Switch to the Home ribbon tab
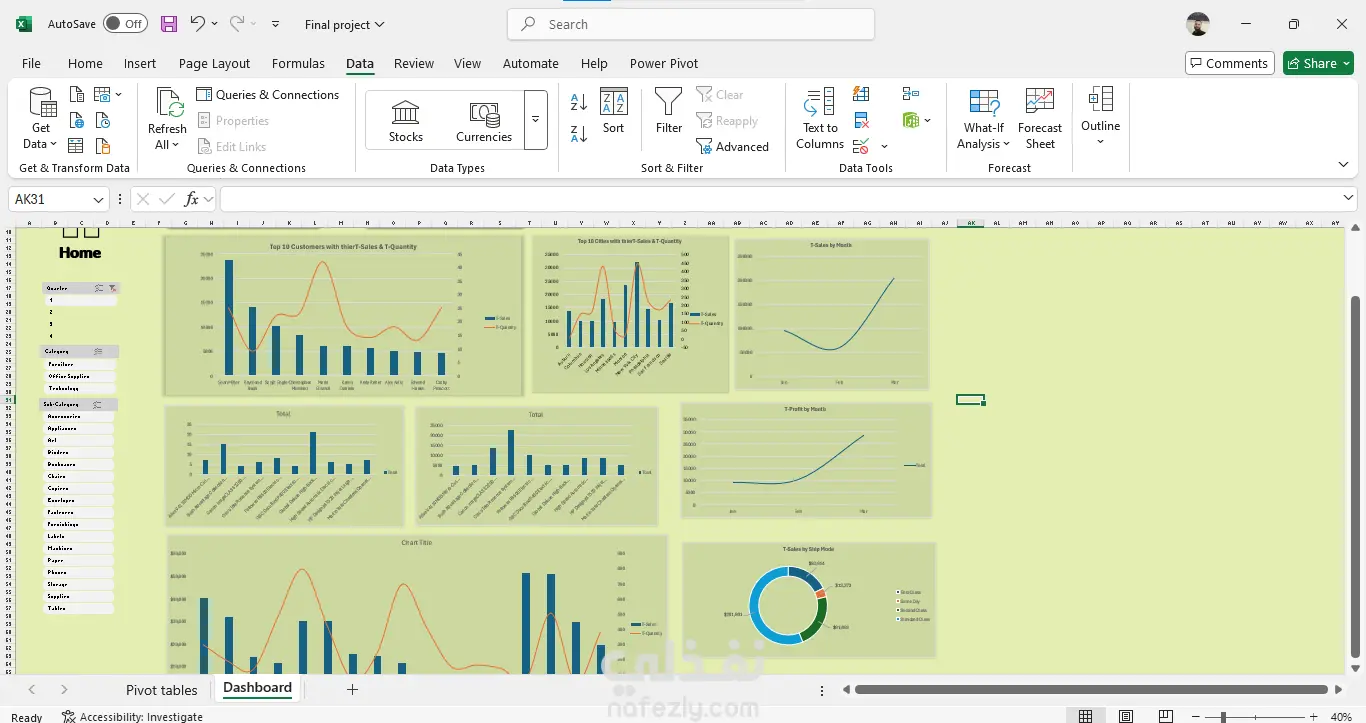The height and width of the screenshot is (723, 1366). point(85,63)
